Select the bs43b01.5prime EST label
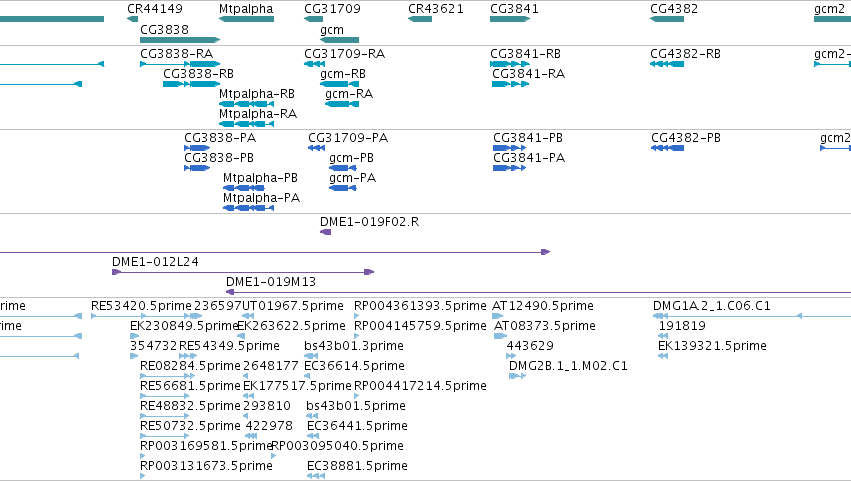Viewport: 851px width, 481px height. pyautogui.click(x=356, y=406)
